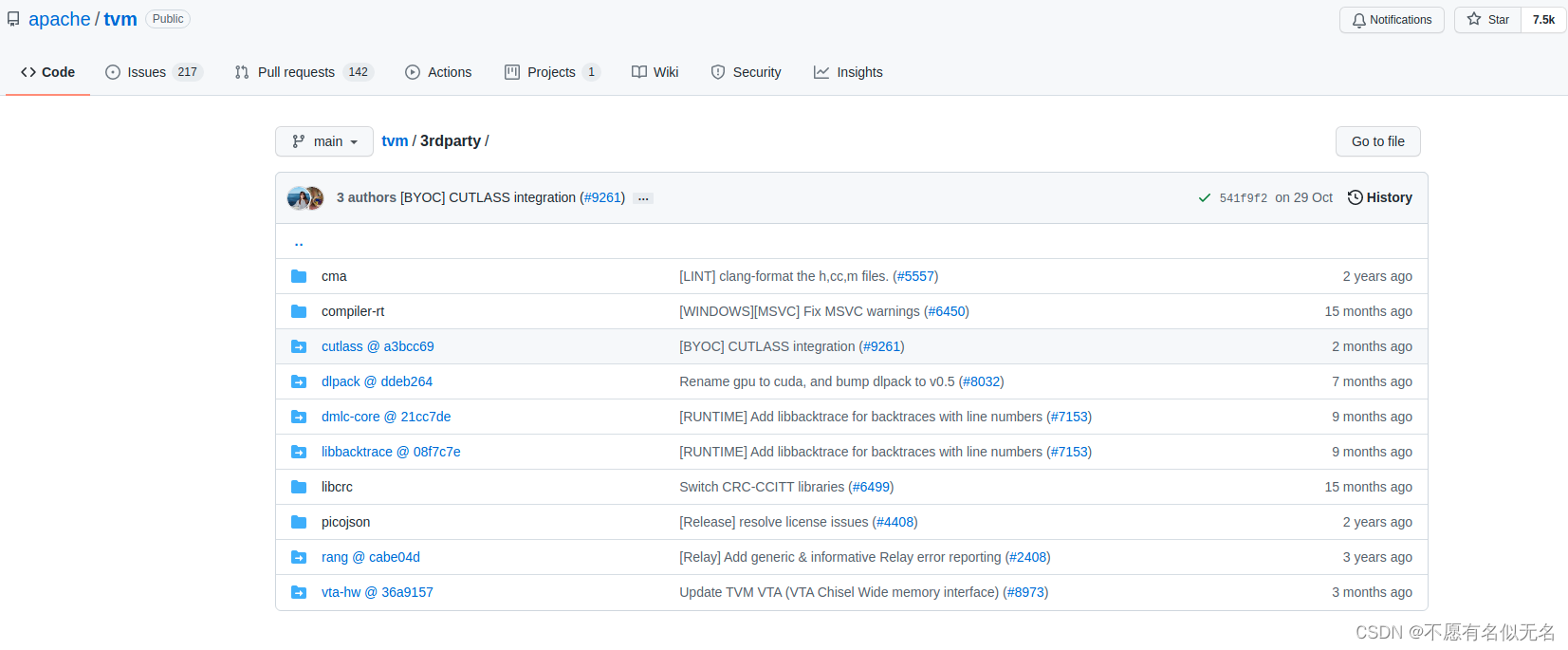The width and height of the screenshot is (1568, 650).
Task: Open the vta-hw @ 36a9157 submodule
Action: point(378,592)
